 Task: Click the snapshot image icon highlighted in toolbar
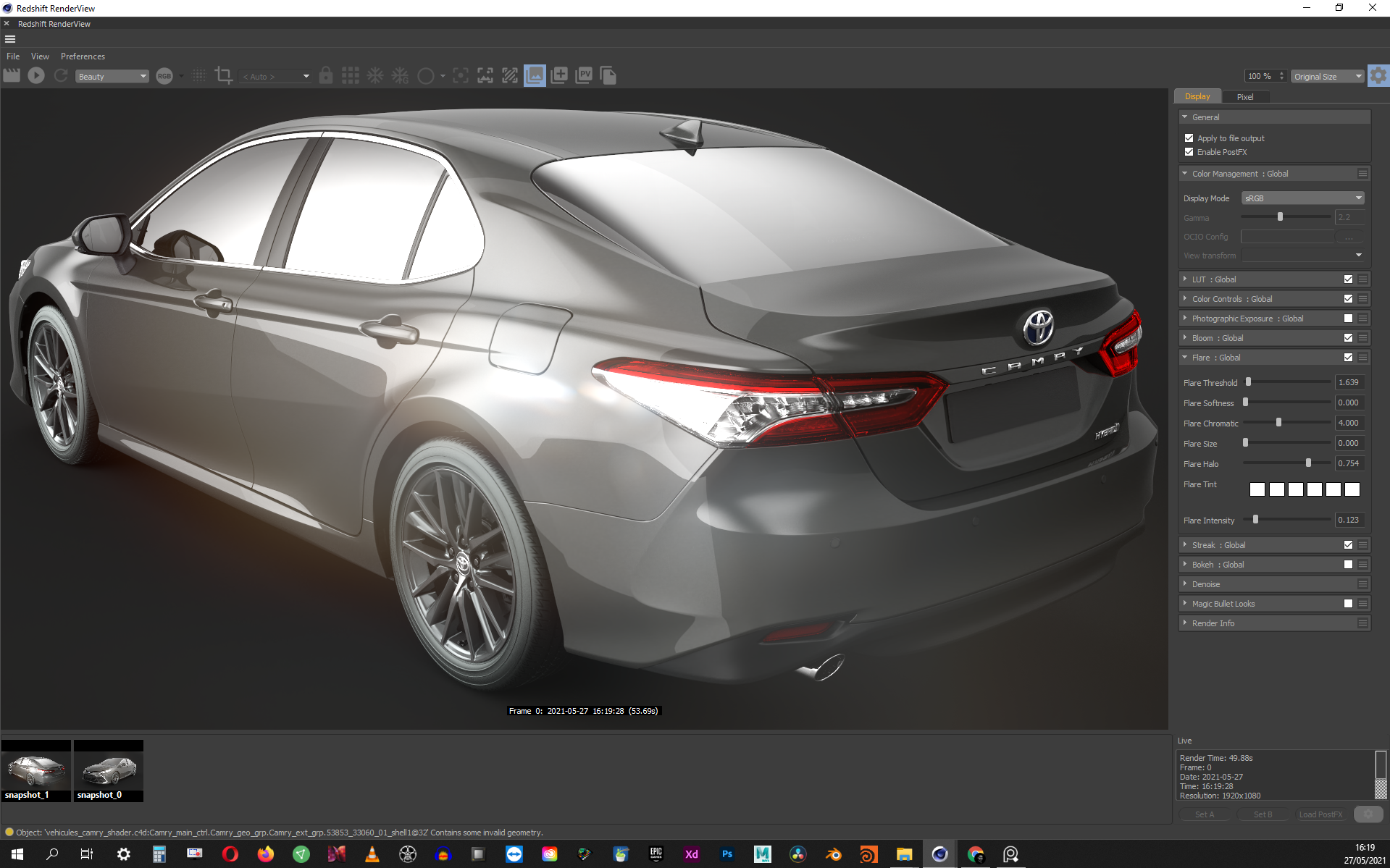pos(535,75)
